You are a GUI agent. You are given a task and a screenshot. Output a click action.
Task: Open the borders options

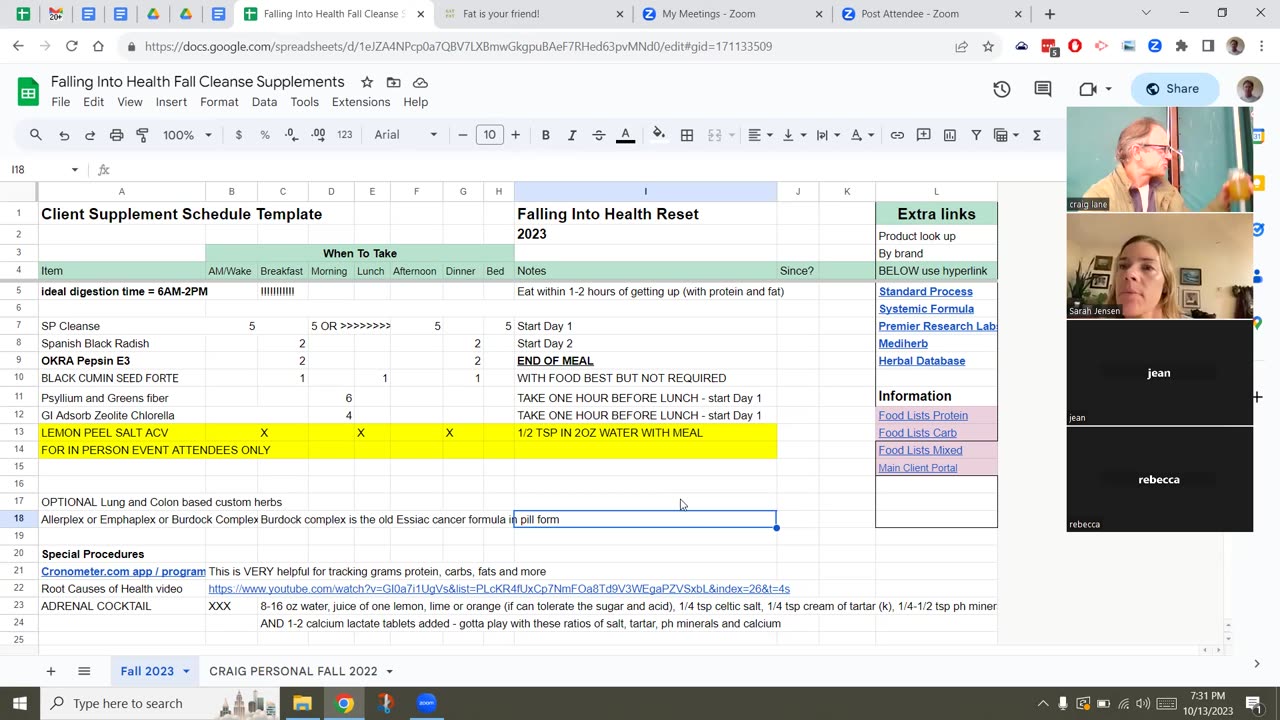tap(687, 135)
